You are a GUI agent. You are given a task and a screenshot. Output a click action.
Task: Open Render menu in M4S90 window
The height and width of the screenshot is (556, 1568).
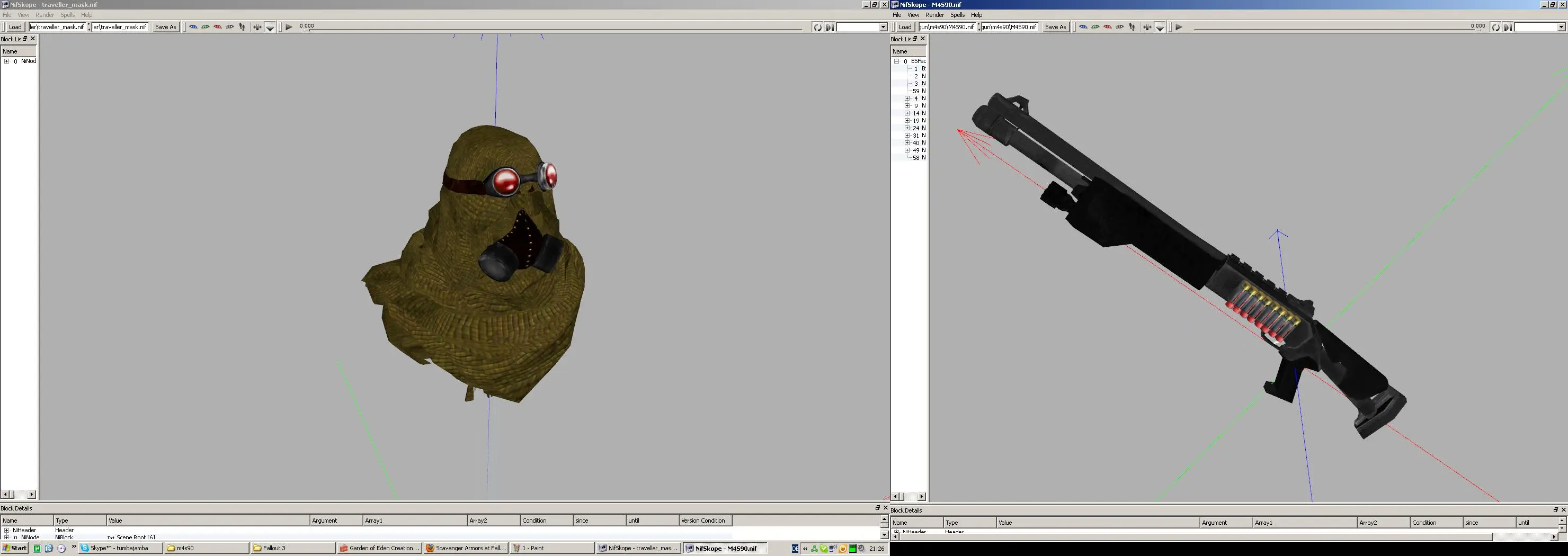[934, 15]
